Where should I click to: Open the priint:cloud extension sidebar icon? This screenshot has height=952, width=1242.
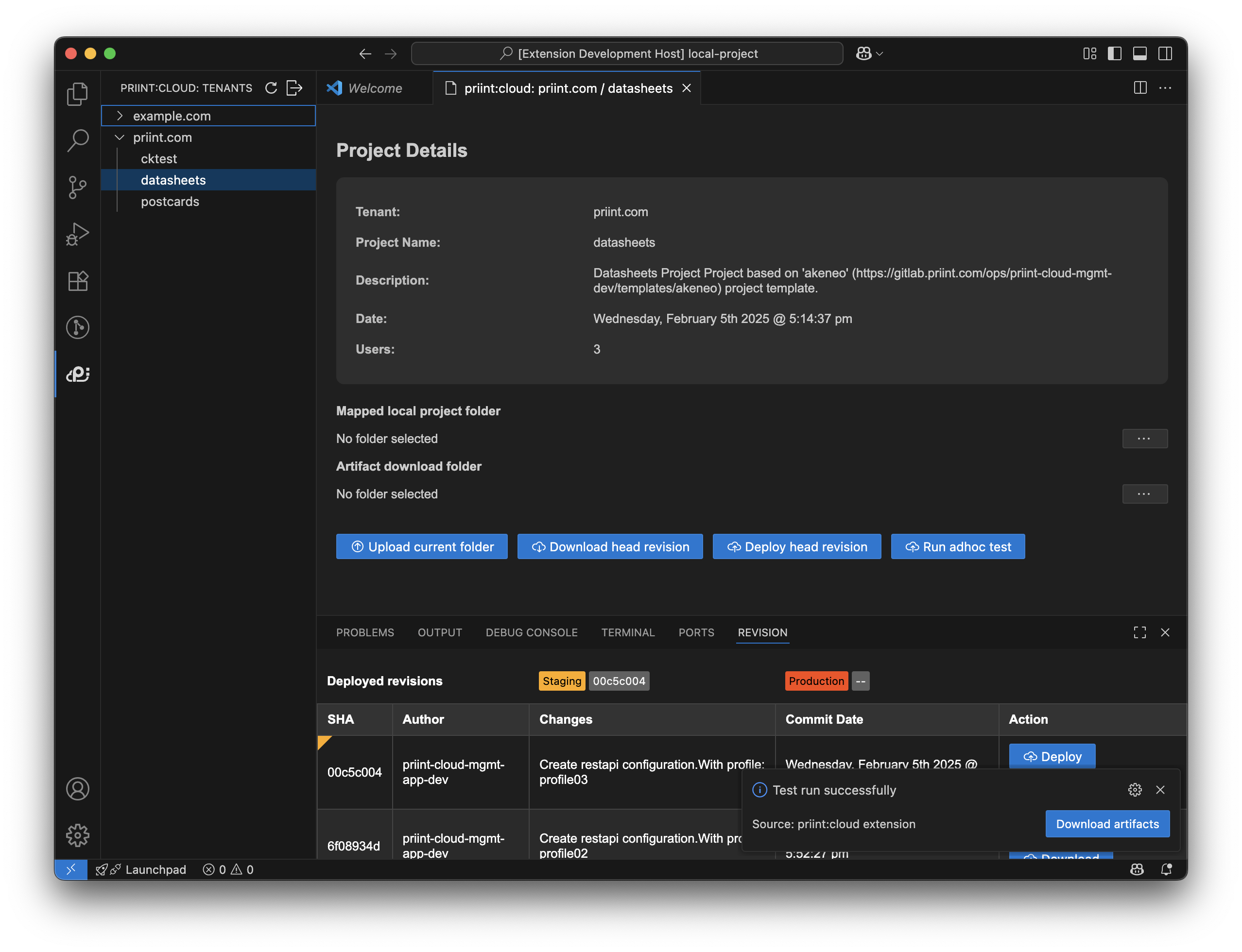pos(78,374)
